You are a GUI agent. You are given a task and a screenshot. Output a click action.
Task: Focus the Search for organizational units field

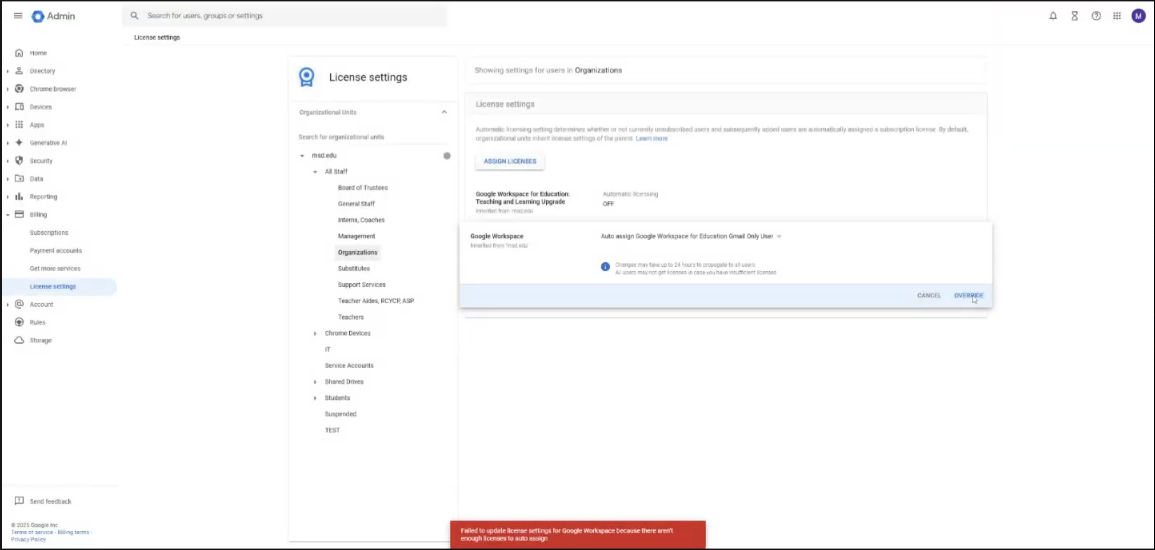point(373,137)
